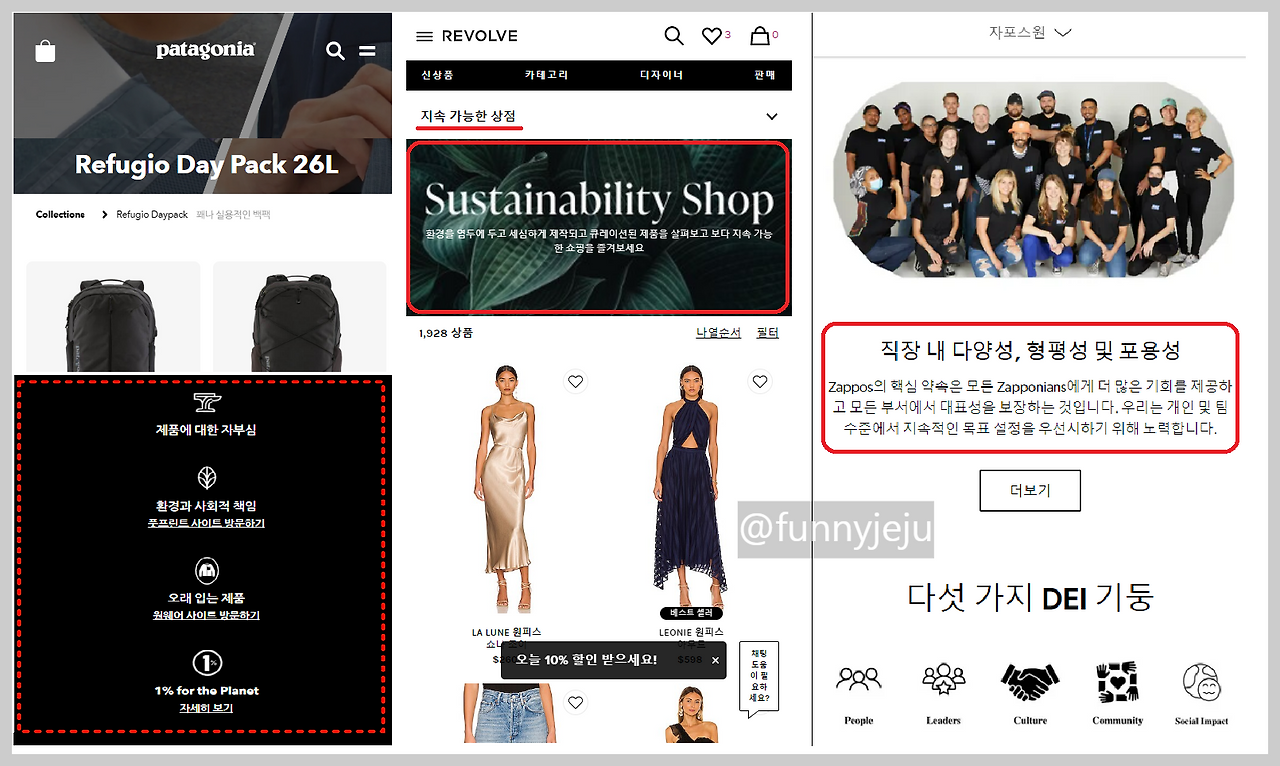The width and height of the screenshot is (1280, 766).
Task: Click the Culture handshake icon
Action: point(1030,683)
